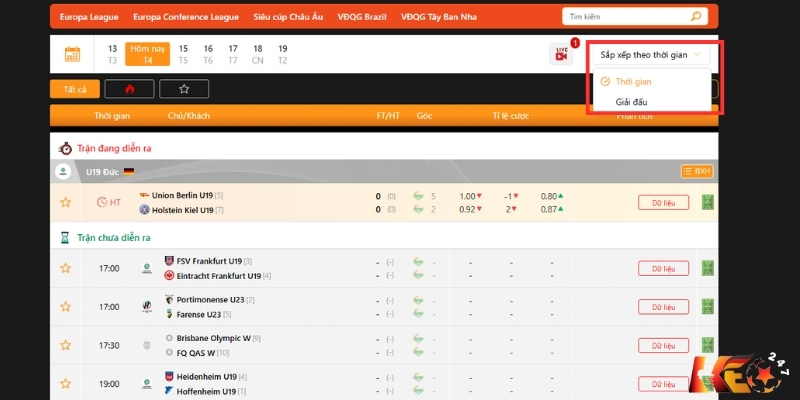Select Thời gian sort option
Image resolution: width=800 pixels, height=400 pixels.
pos(633,82)
